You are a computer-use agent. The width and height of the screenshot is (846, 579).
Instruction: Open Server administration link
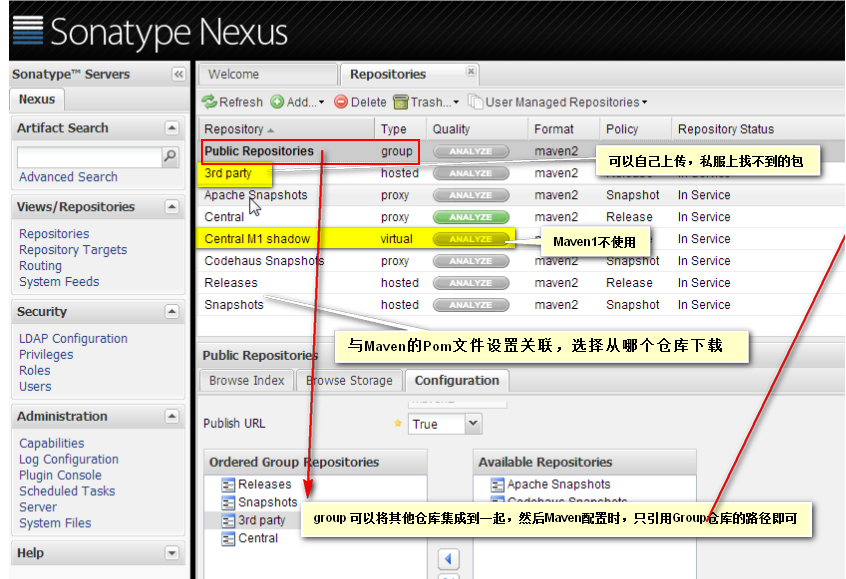pos(38,507)
